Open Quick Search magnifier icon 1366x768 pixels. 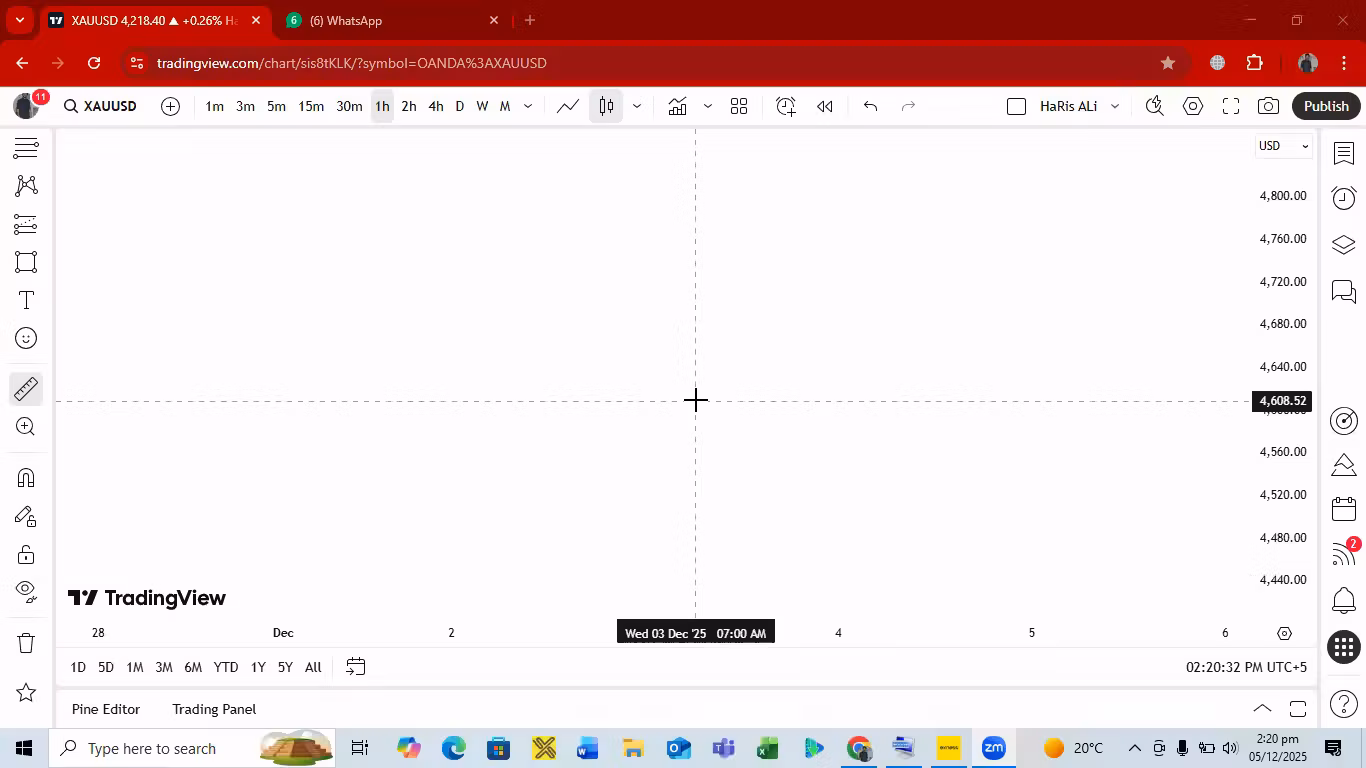click(x=1155, y=106)
